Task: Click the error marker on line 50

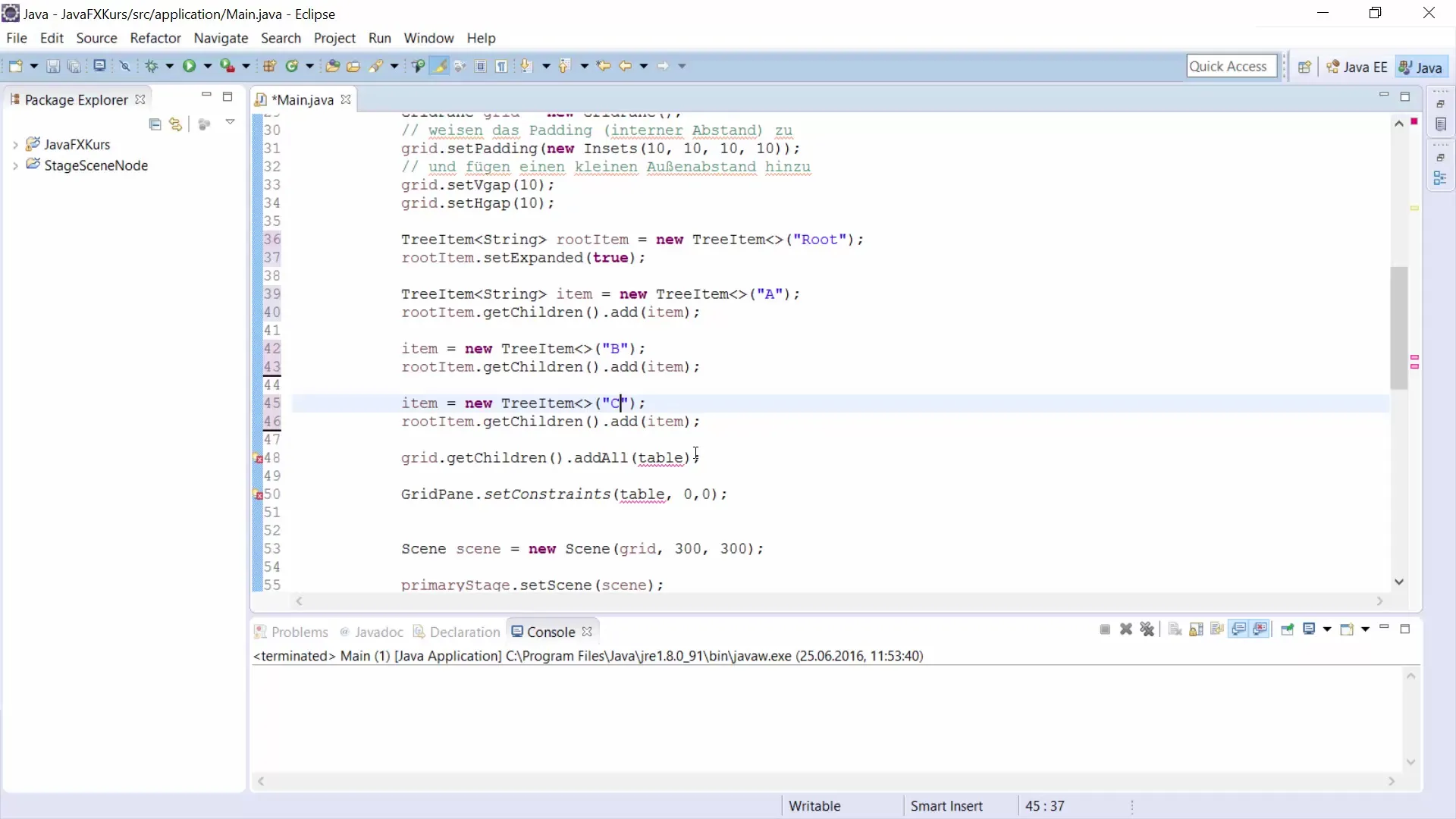Action: coord(258,494)
